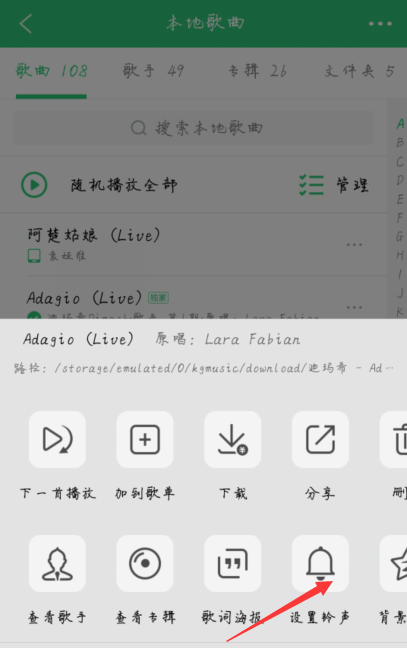This screenshot has height=648, width=407.
Task: Click the 加到歌单 add-to-playlist icon
Action: [145, 439]
